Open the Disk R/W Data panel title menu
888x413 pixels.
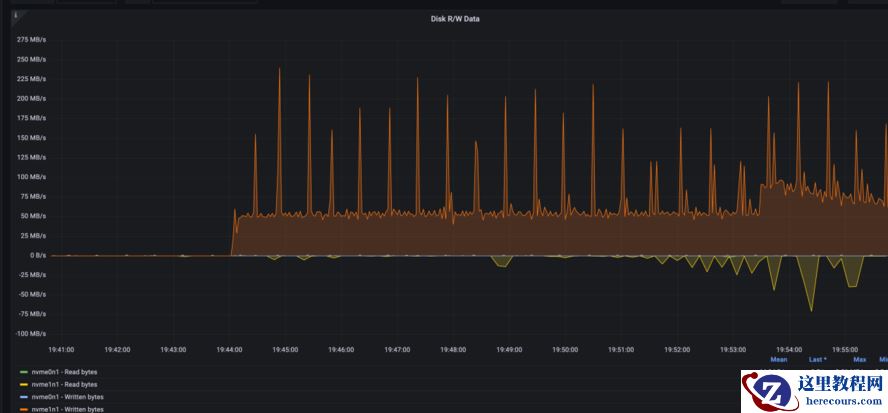click(x=455, y=19)
